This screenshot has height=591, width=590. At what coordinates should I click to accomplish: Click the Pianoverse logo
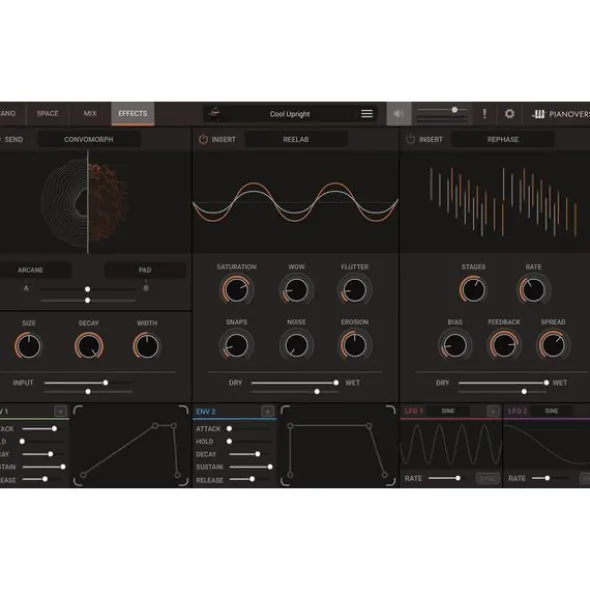point(561,114)
